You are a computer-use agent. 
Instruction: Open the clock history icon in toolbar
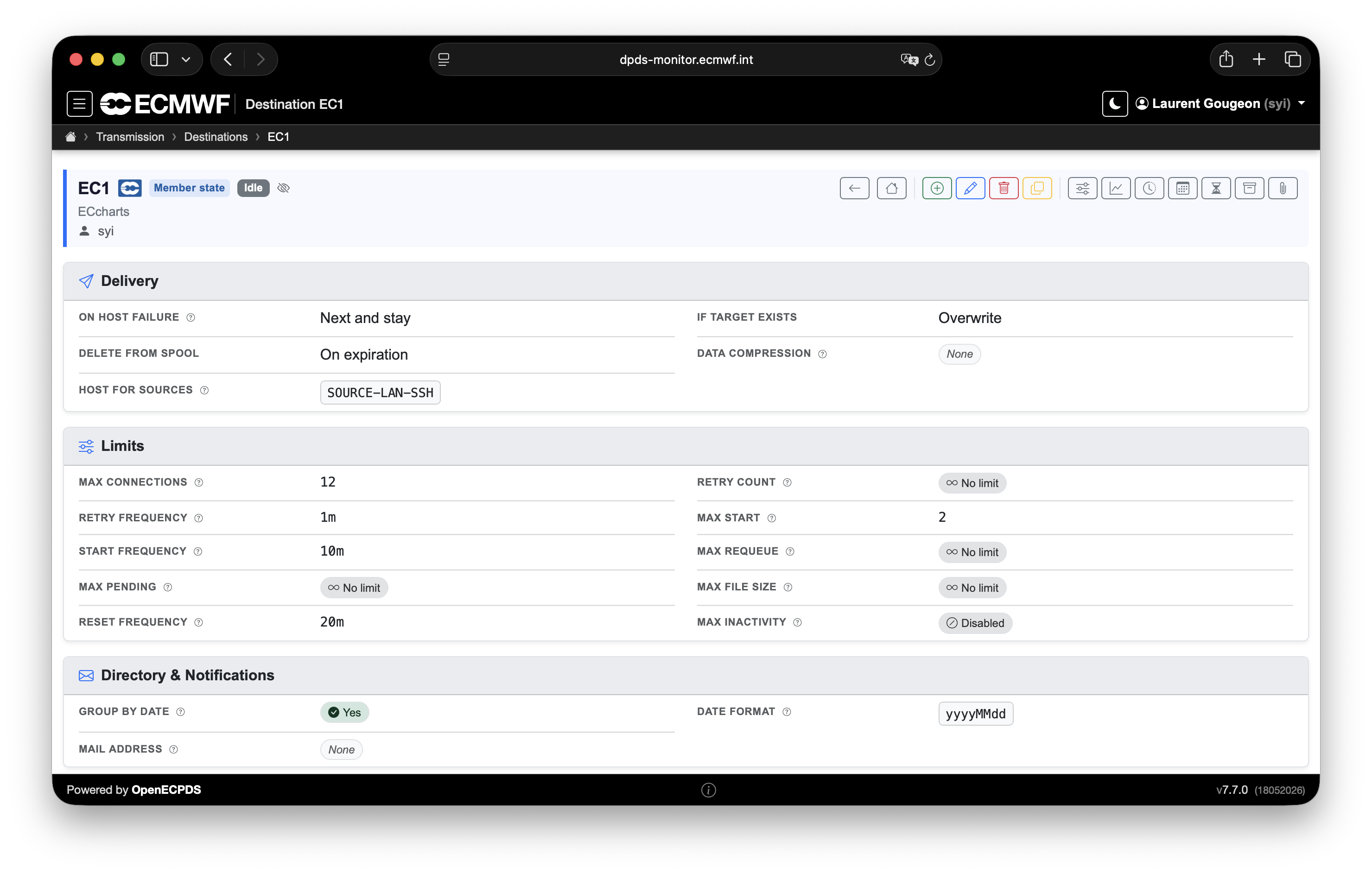point(1149,188)
